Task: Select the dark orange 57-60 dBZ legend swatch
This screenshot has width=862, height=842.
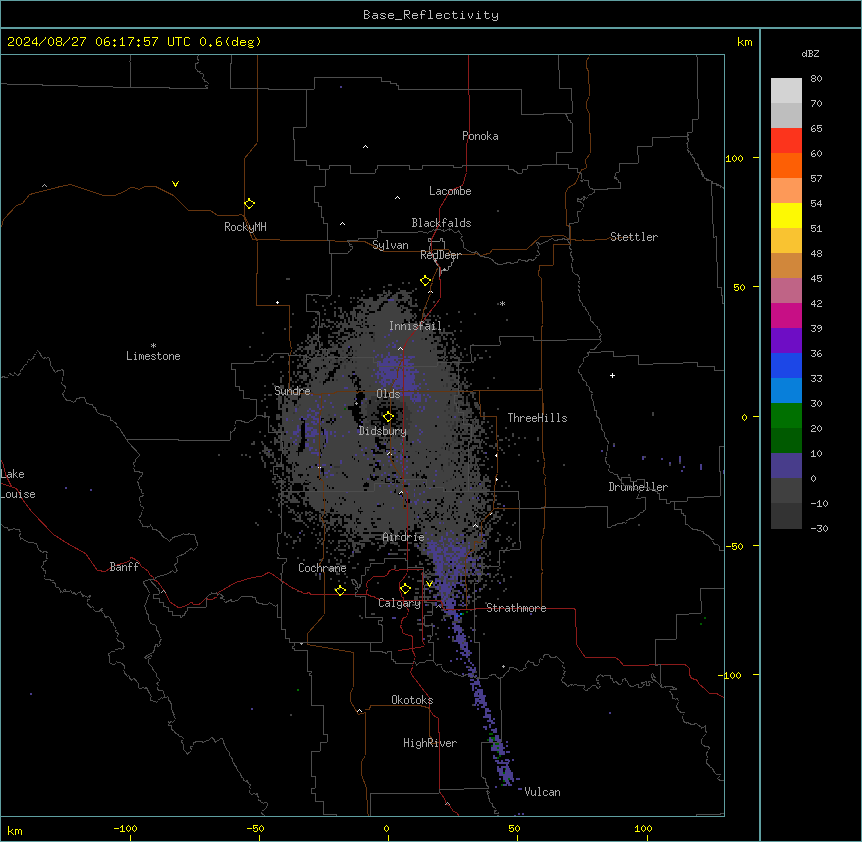Action: 786,166
